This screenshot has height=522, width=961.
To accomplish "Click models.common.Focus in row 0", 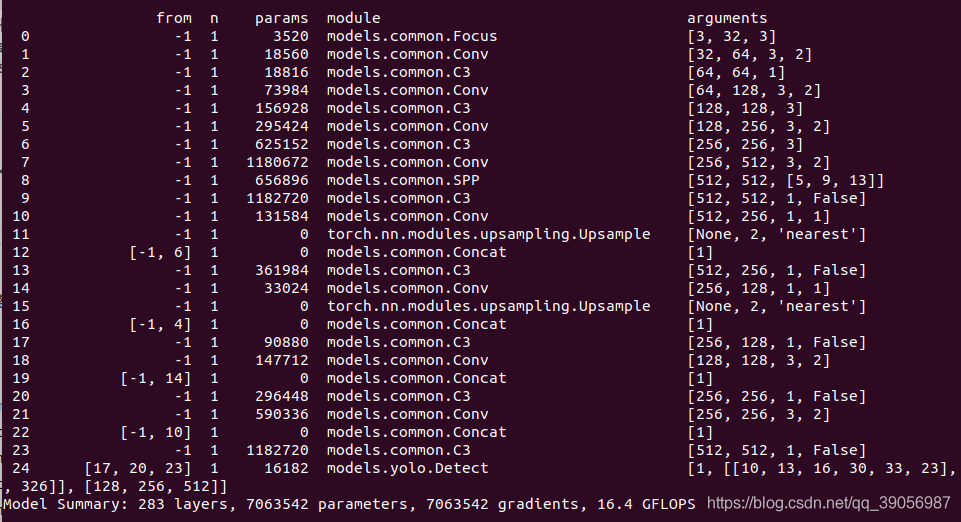I will (411, 36).
